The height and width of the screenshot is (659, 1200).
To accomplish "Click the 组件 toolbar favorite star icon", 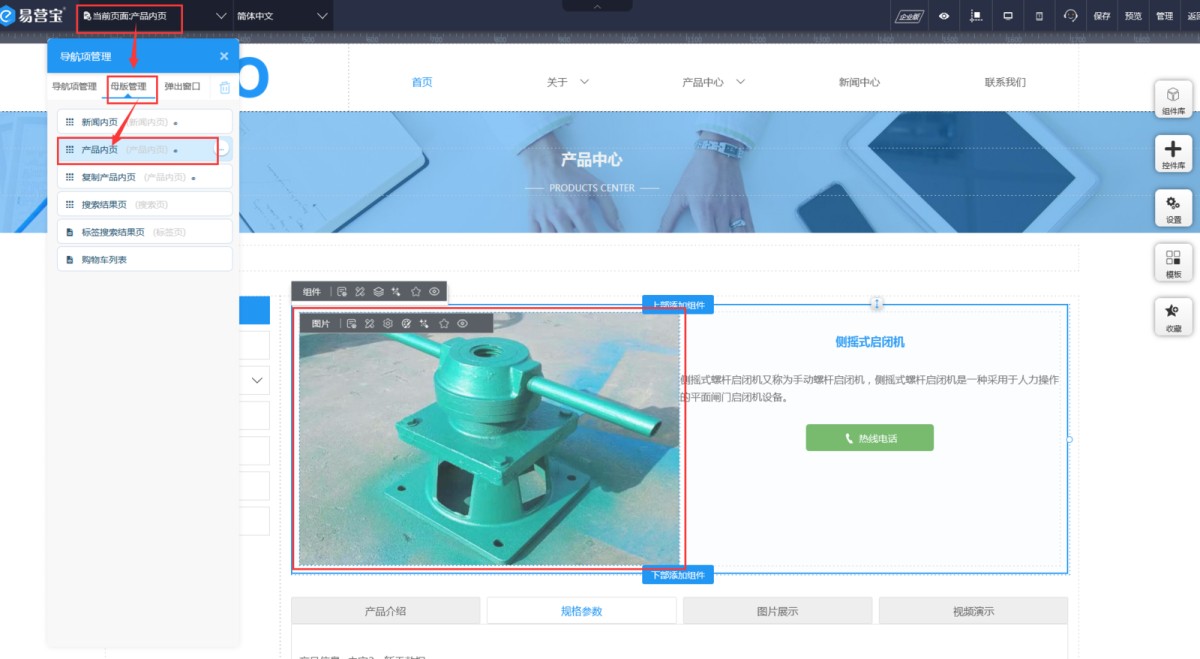I will tap(416, 292).
